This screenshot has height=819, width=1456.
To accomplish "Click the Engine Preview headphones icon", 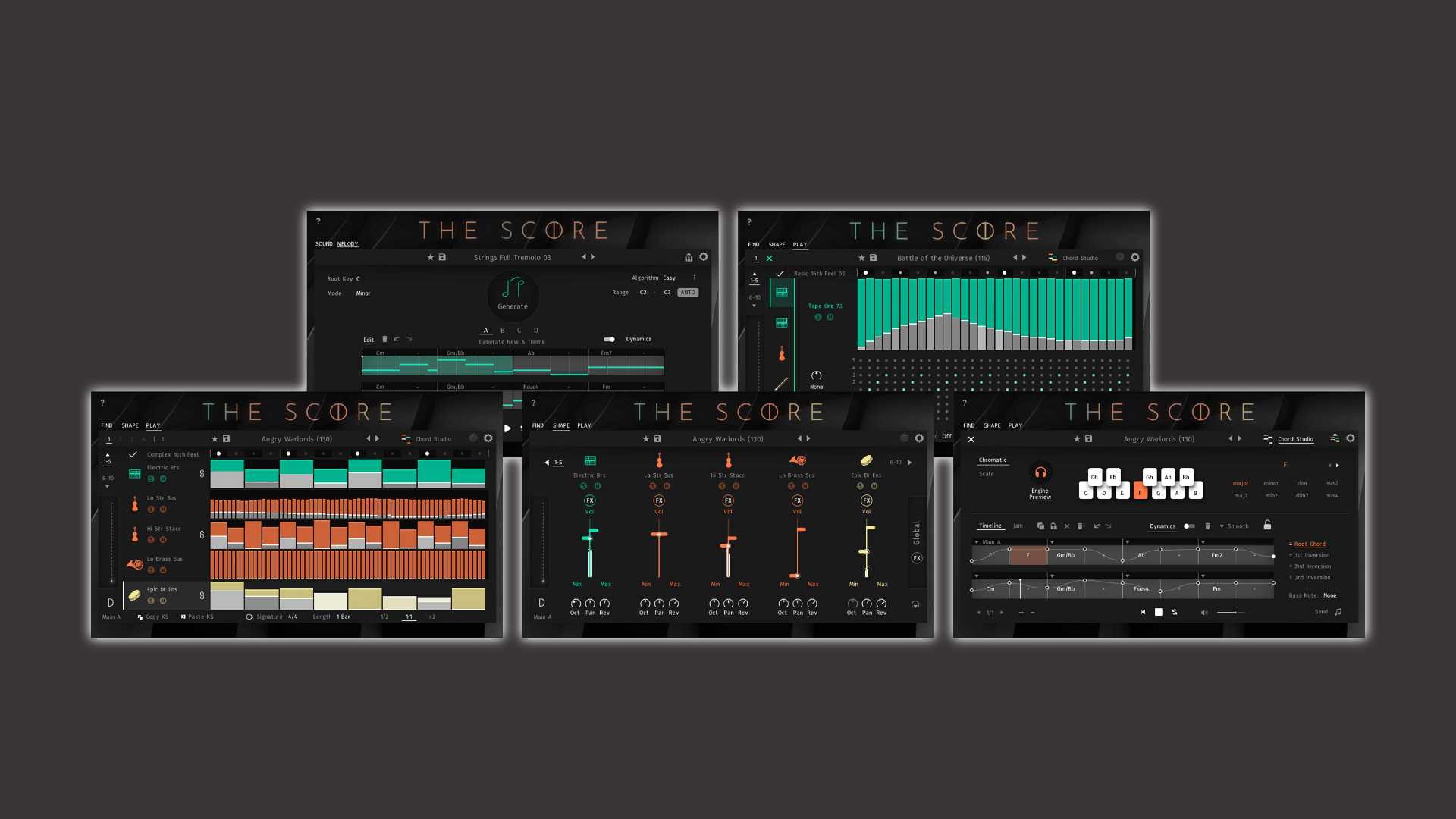I will 1040,472.
